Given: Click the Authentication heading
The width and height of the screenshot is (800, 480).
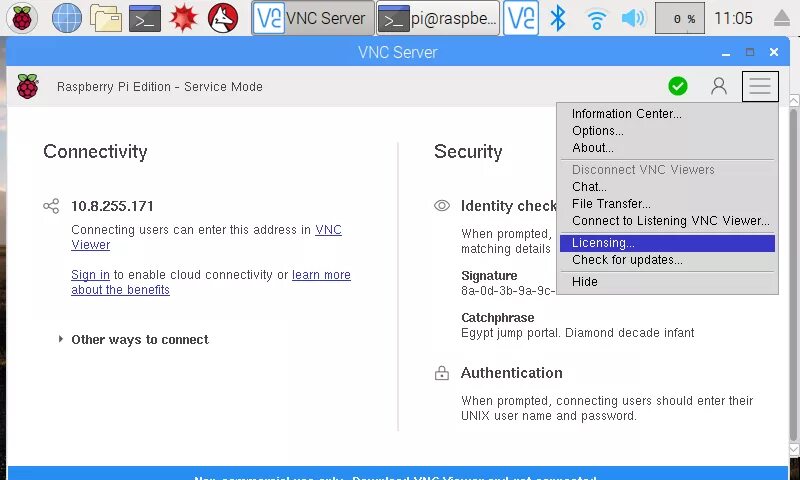Looking at the screenshot, I should click(512, 373).
